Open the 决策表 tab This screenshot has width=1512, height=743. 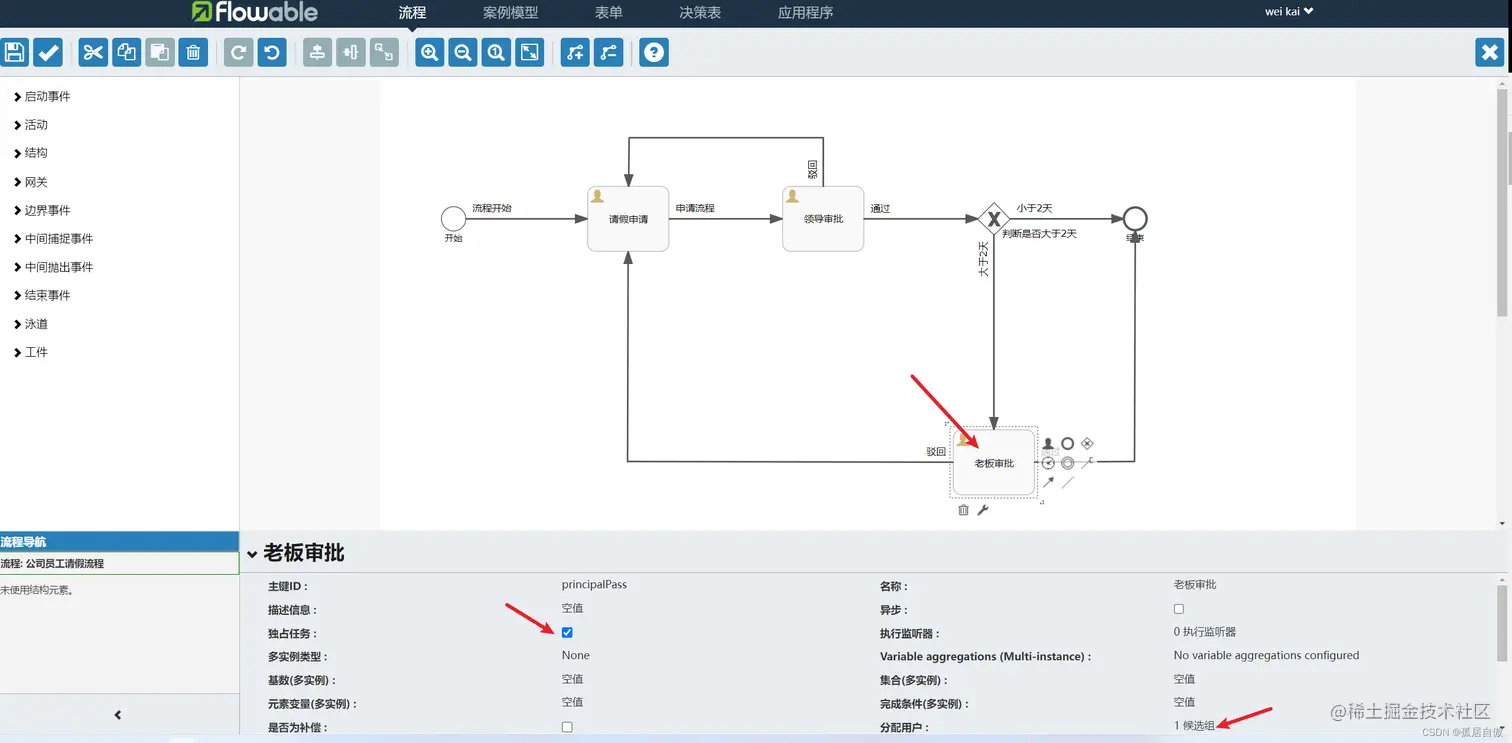point(700,13)
